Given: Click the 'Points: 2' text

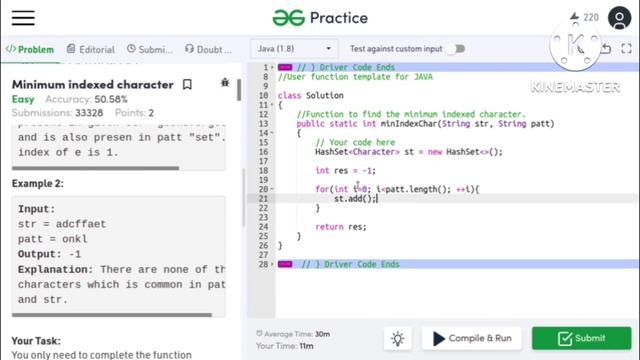Looking at the screenshot, I should tap(134, 113).
